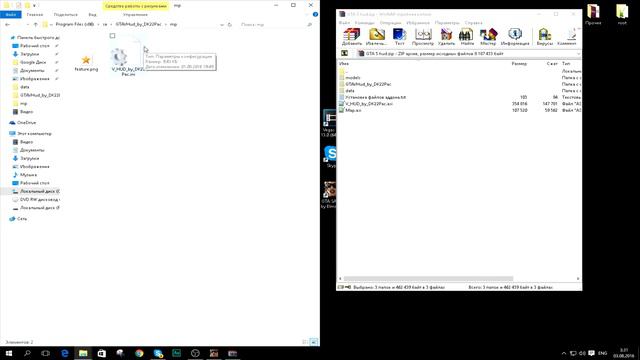Click the Извлечь (Extract) icon in WinRAR
The height and width of the screenshot is (360, 640).
pyautogui.click(x=376, y=37)
